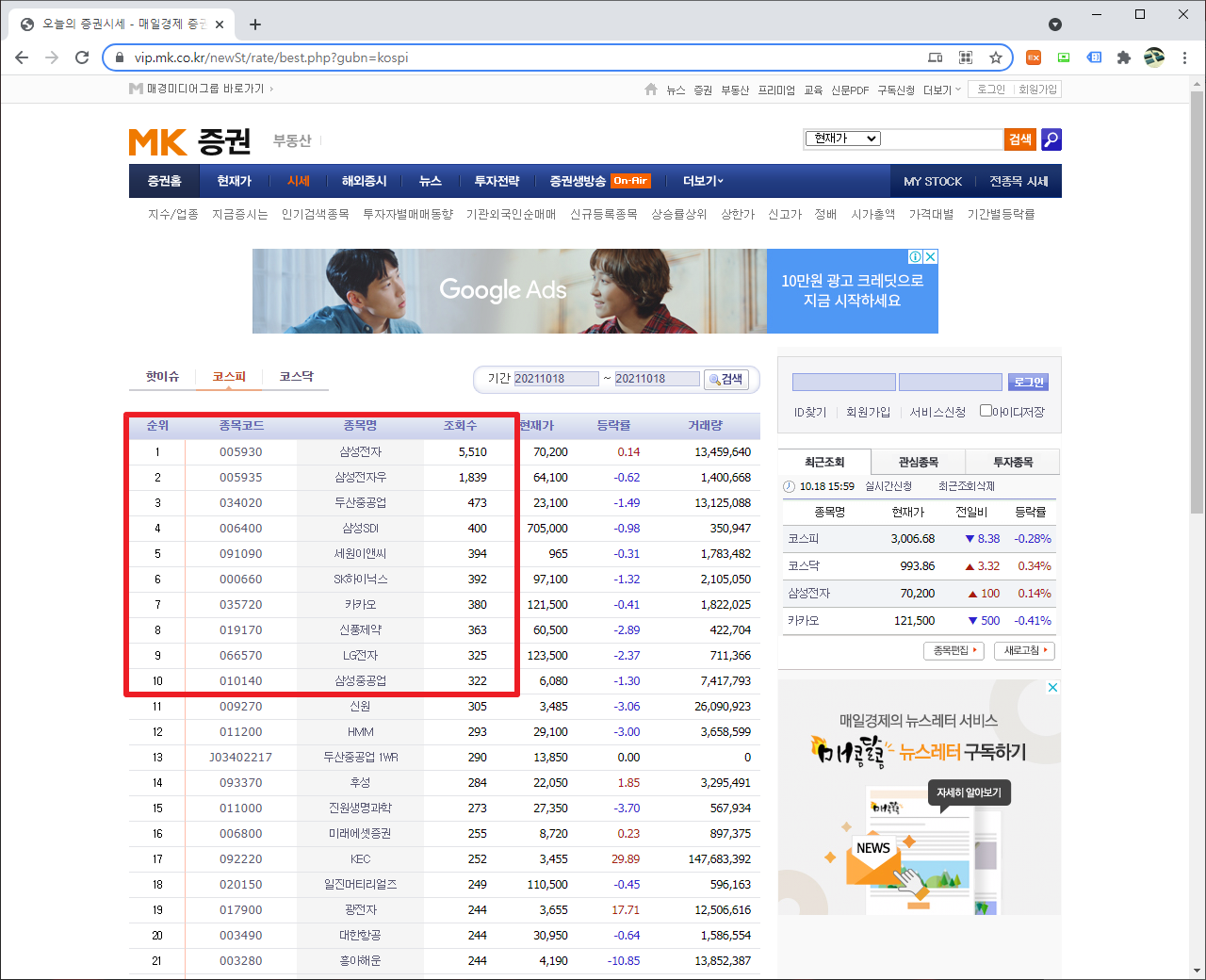The height and width of the screenshot is (980, 1206).
Task: Close the 오늘의 증권시세 tab
Action: [220, 24]
